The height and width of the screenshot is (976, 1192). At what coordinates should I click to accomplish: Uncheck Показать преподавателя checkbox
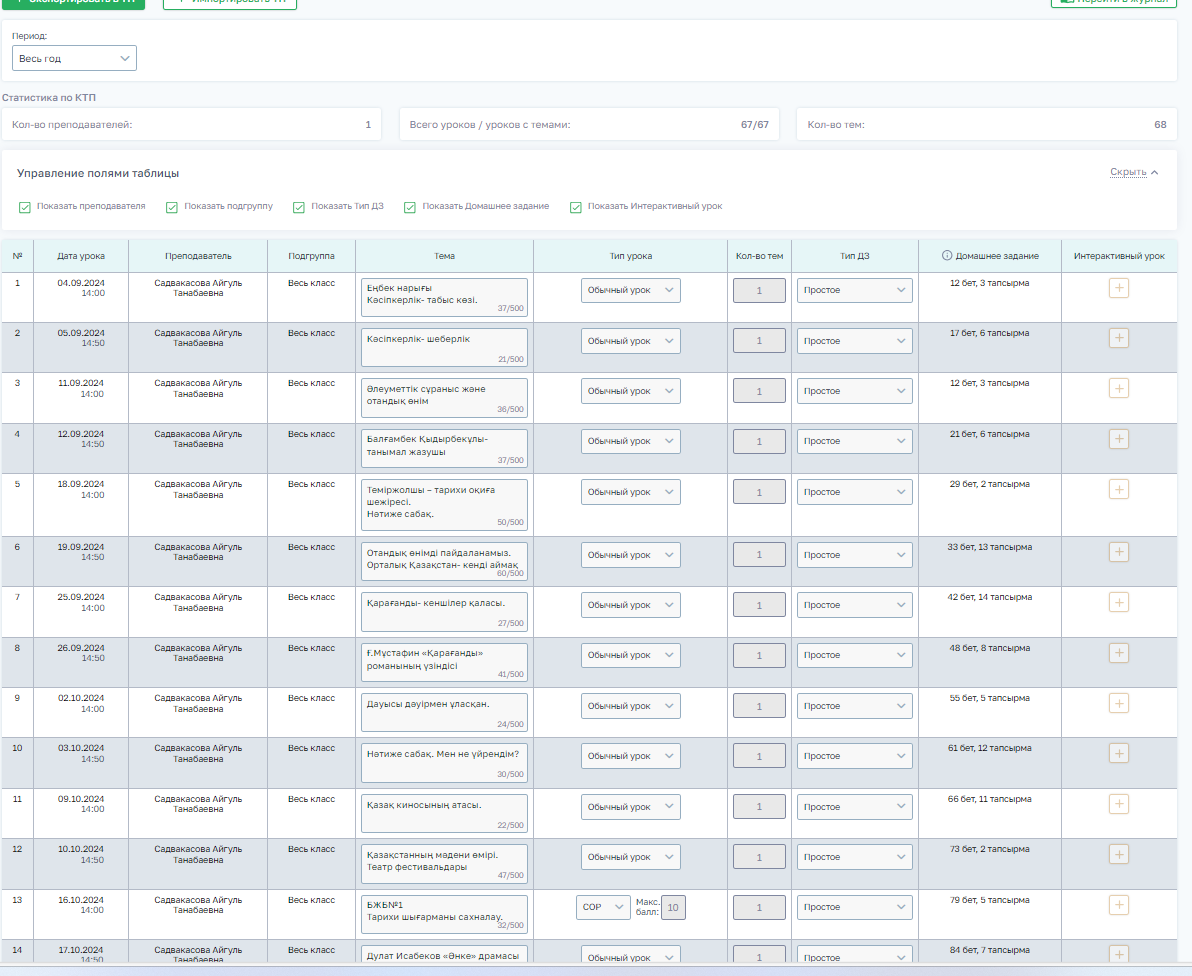pyautogui.click(x=25, y=207)
